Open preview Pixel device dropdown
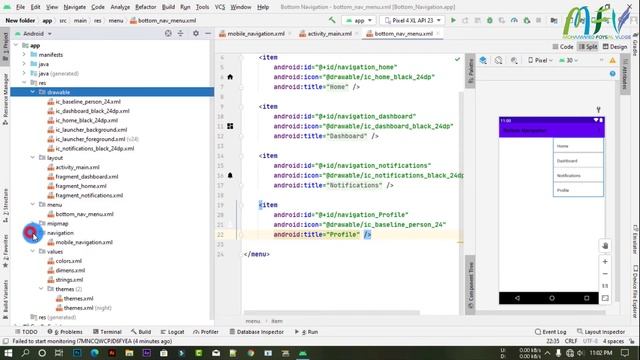 click(x=540, y=60)
